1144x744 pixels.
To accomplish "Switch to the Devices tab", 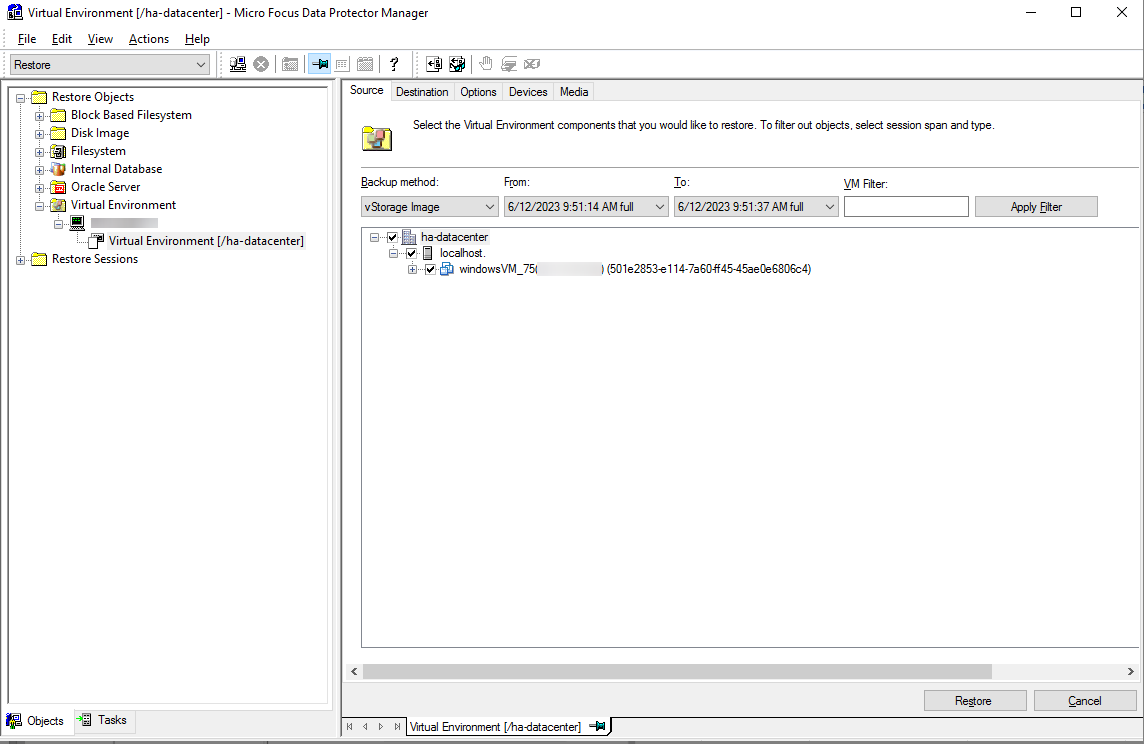I will coord(527,91).
